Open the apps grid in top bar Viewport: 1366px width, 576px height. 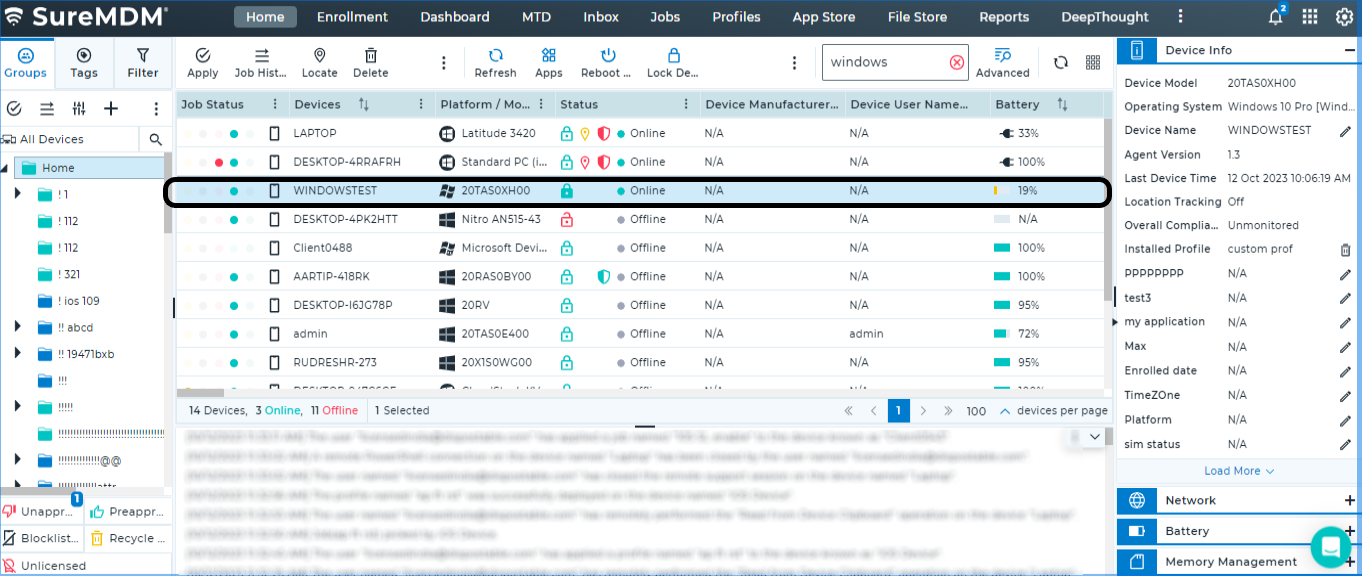pos(1310,17)
